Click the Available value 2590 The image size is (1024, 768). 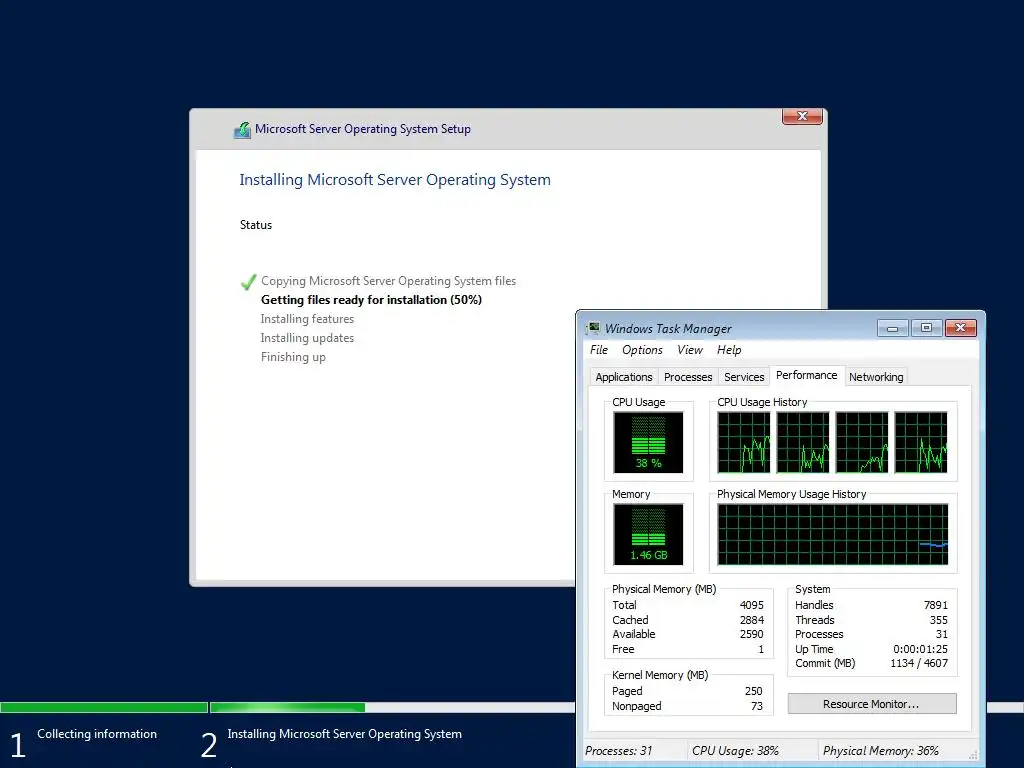point(751,634)
